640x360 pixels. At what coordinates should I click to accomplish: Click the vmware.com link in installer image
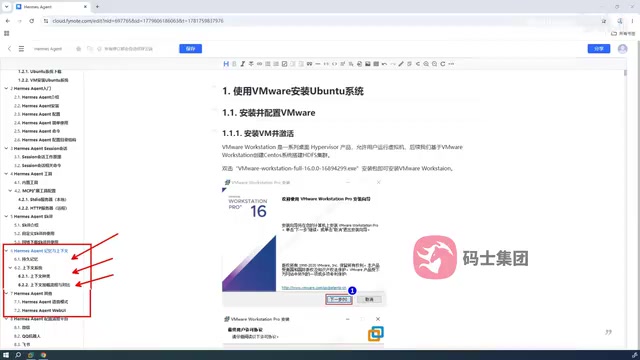[314, 288]
